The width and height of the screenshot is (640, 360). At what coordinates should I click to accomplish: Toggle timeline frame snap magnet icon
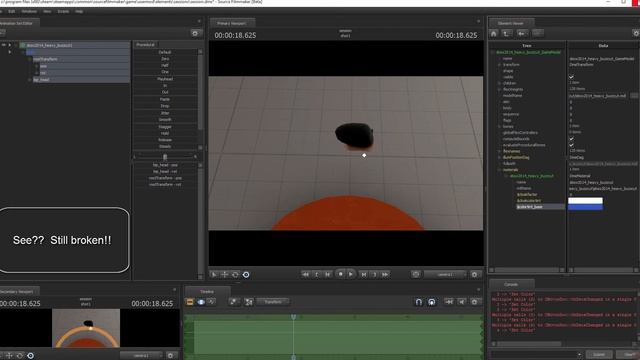pyautogui.click(x=431, y=302)
